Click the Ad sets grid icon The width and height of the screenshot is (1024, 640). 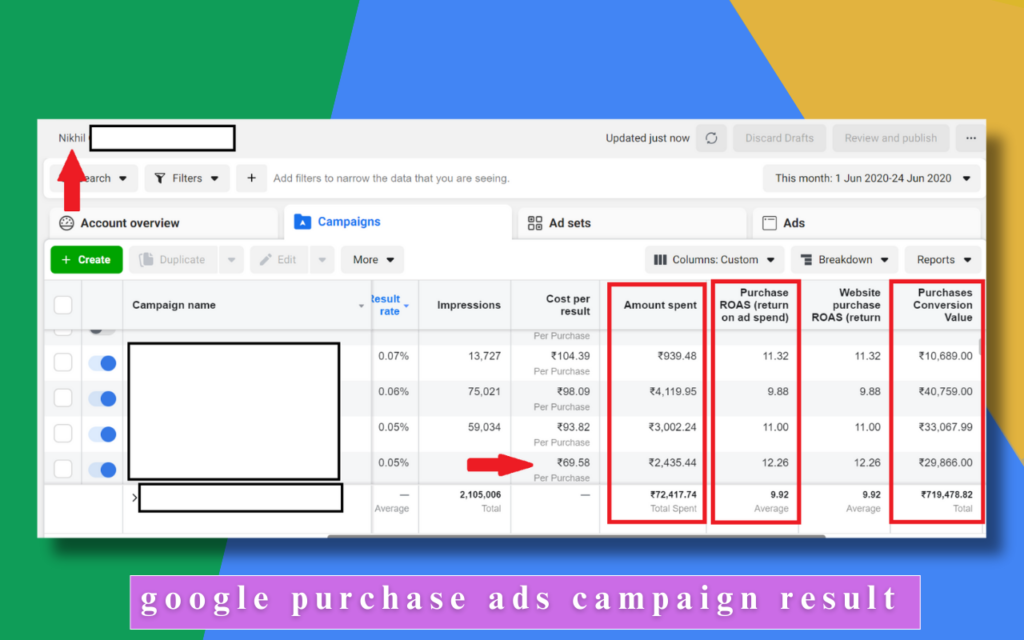[535, 223]
